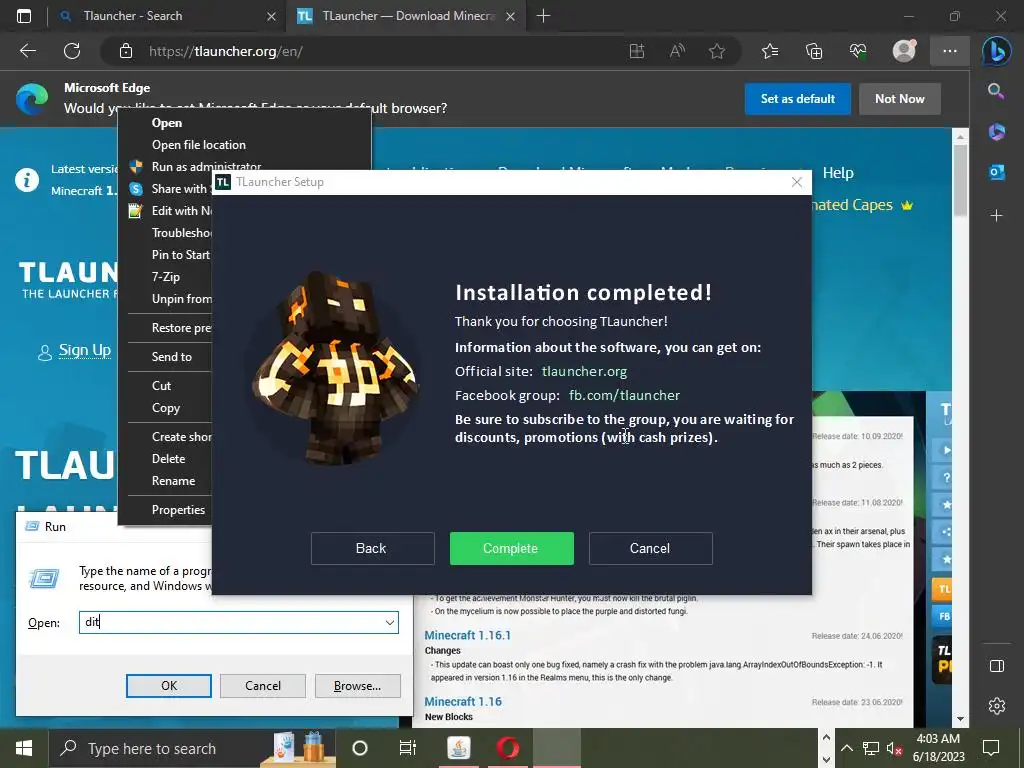Choose Cut from the context menu
This screenshot has height=768, width=1024.
[x=161, y=386]
